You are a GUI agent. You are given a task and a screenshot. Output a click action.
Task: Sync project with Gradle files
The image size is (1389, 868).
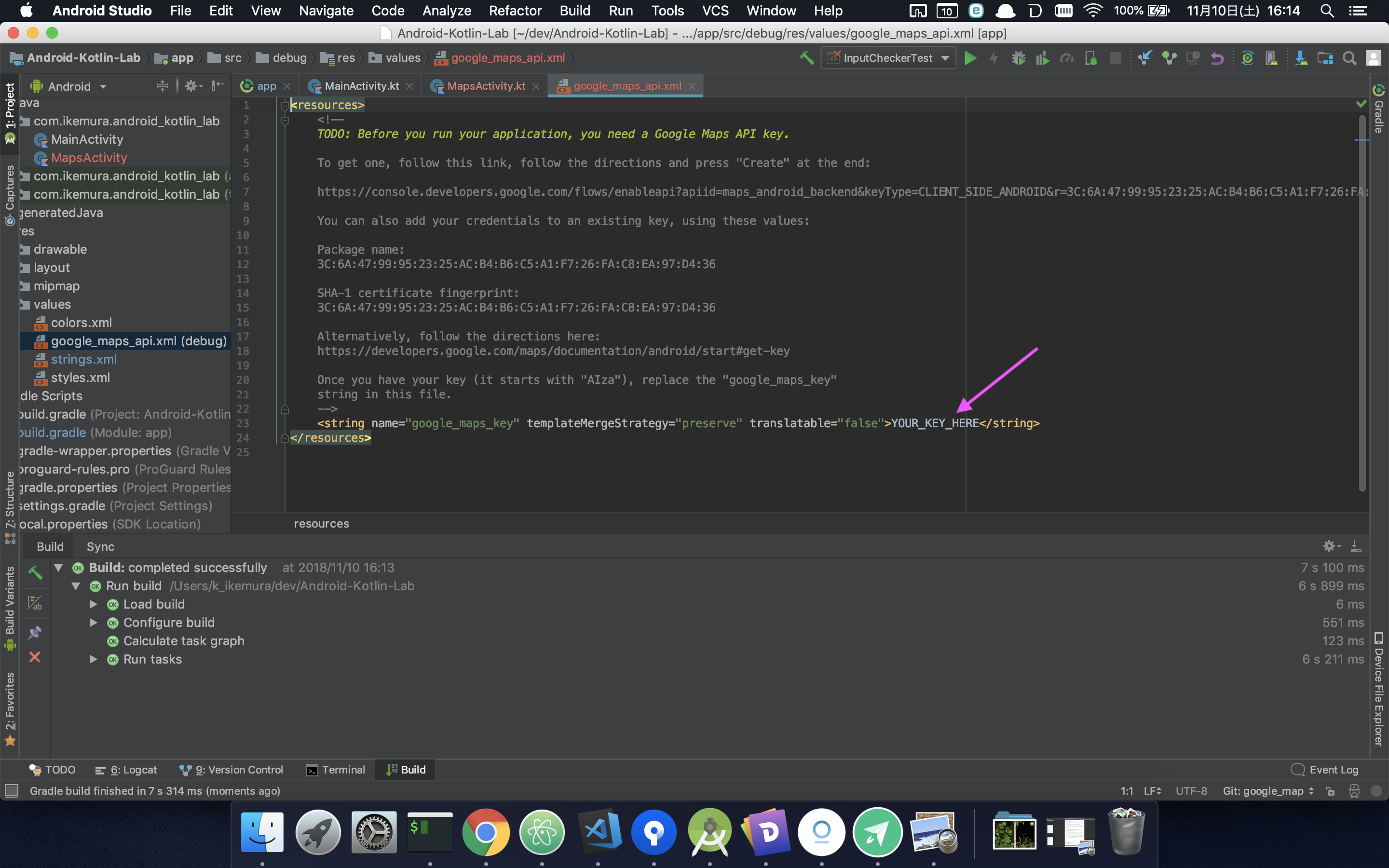click(x=1248, y=57)
